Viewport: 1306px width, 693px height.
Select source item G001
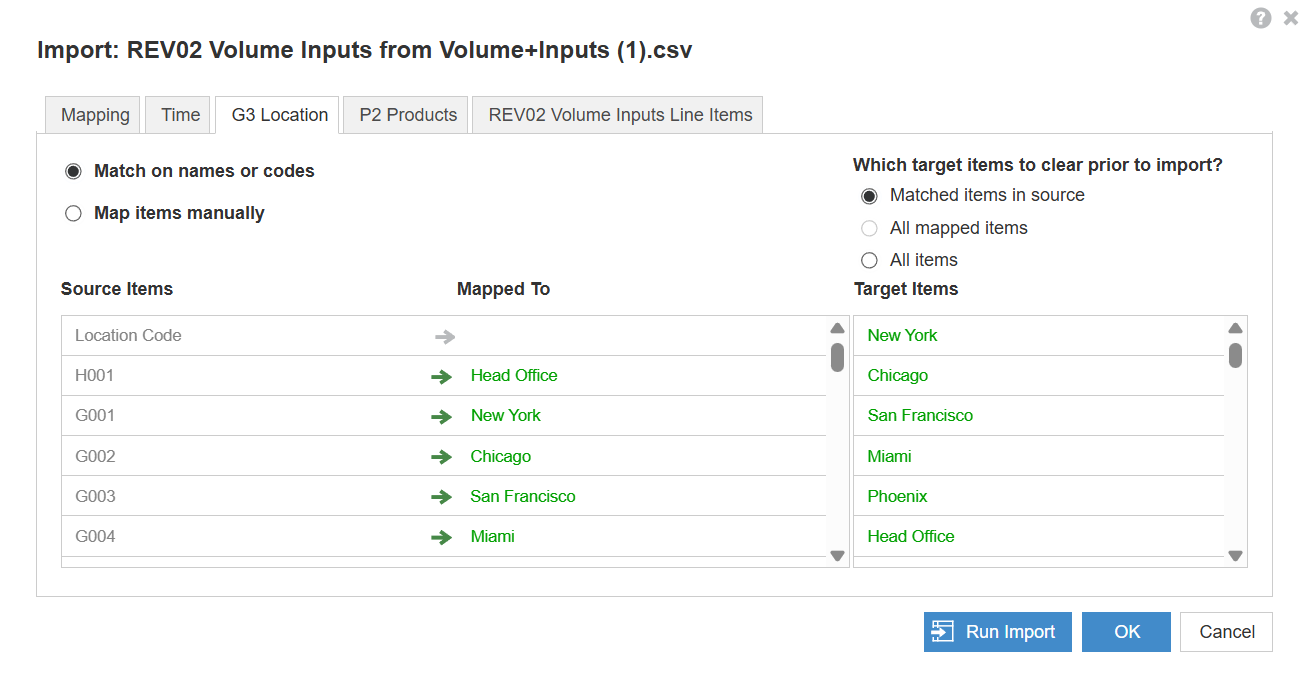coord(95,416)
